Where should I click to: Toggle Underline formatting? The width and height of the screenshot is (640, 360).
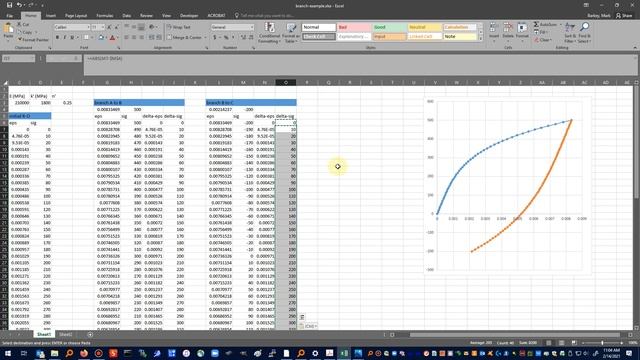point(72,38)
